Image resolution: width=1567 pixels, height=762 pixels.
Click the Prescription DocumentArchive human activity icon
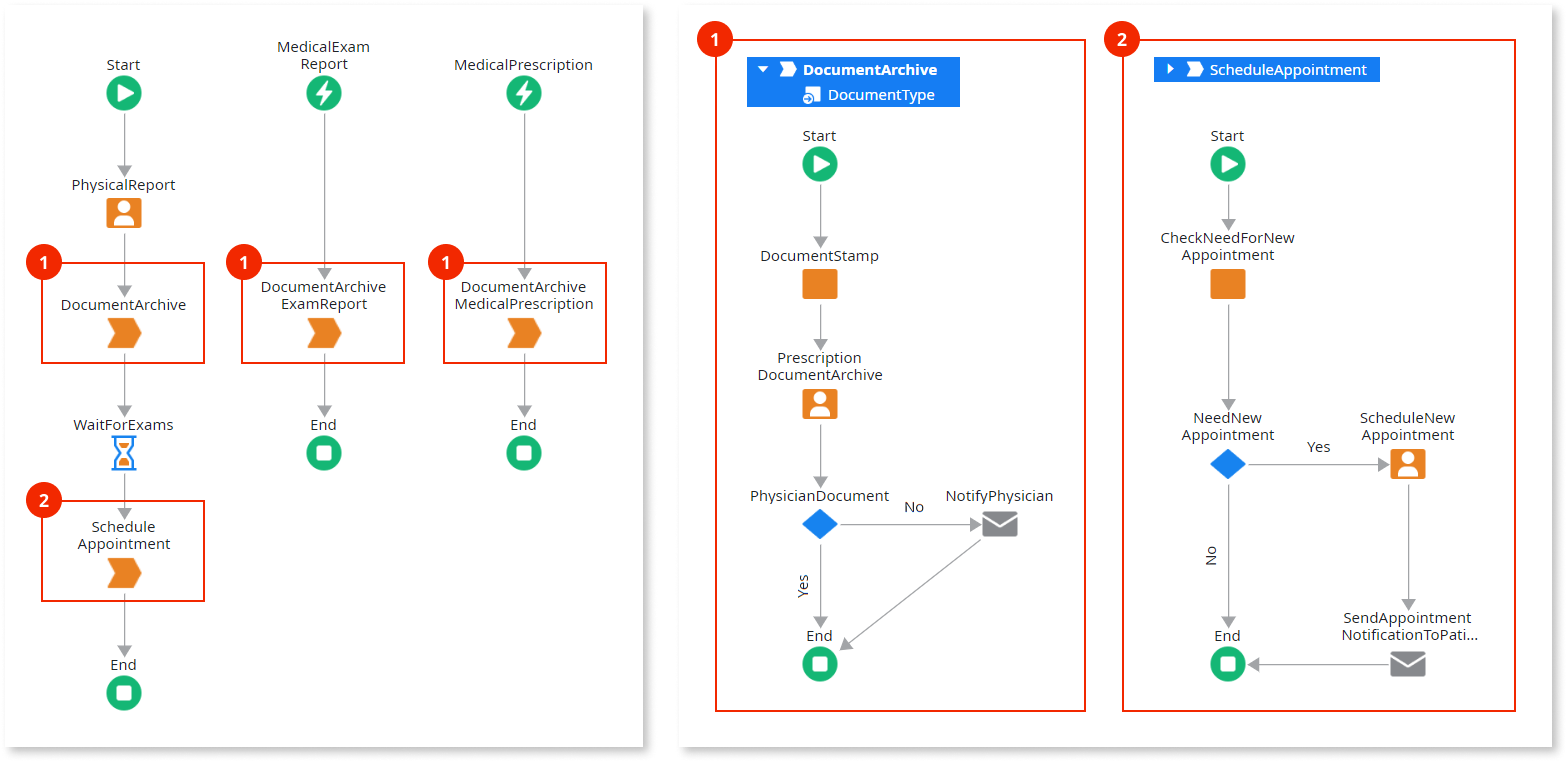pos(820,404)
